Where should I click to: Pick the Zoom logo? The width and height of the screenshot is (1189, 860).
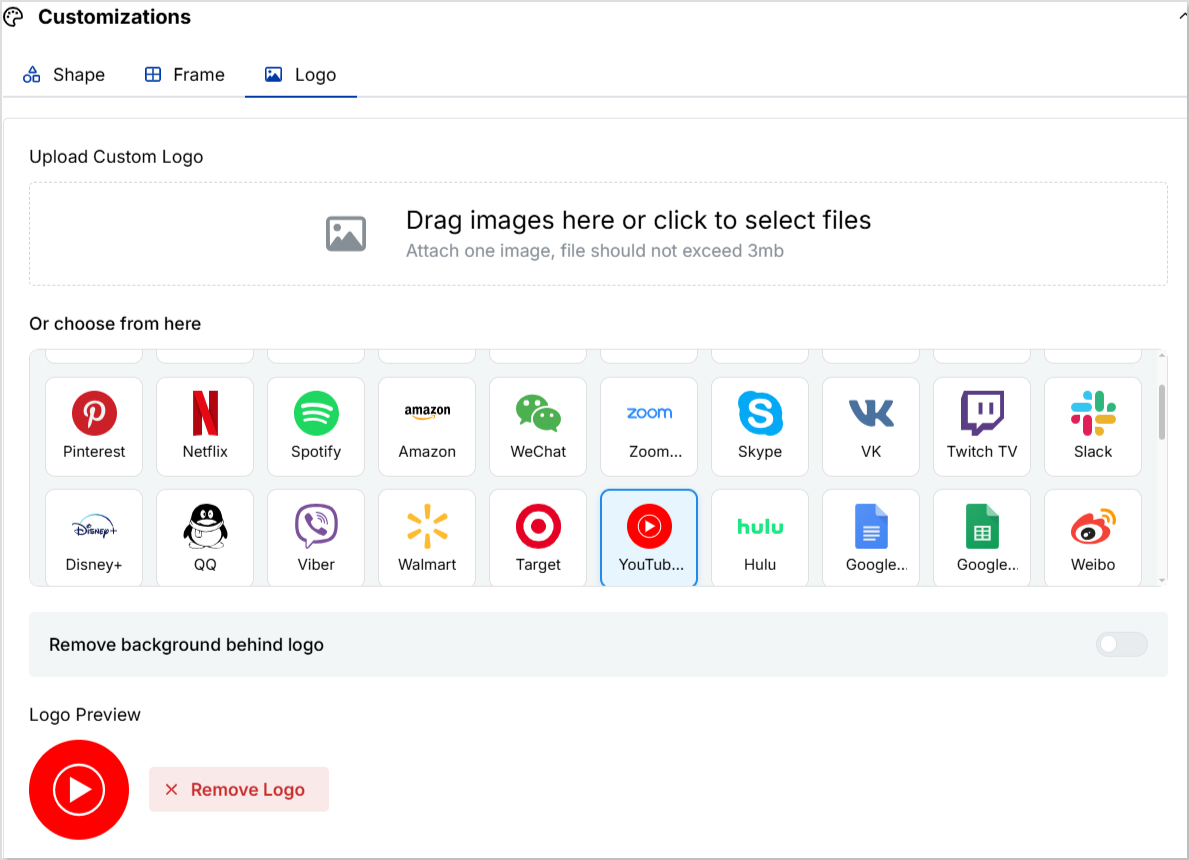[649, 426]
